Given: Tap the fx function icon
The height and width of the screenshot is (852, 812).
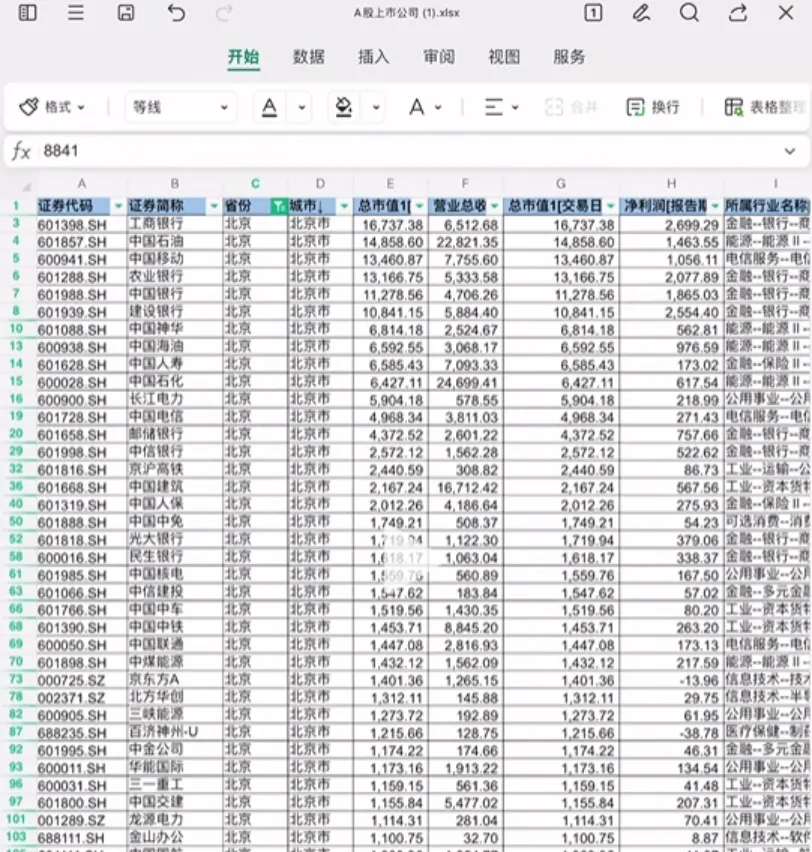Looking at the screenshot, I should pos(22,151).
